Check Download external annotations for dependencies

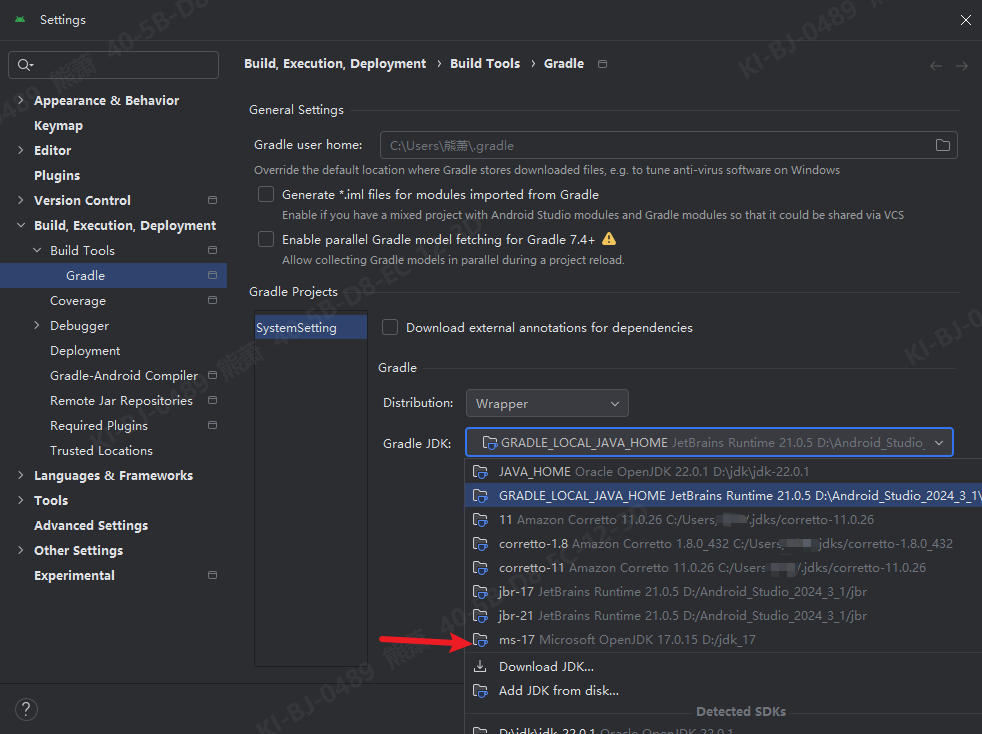[x=389, y=327]
